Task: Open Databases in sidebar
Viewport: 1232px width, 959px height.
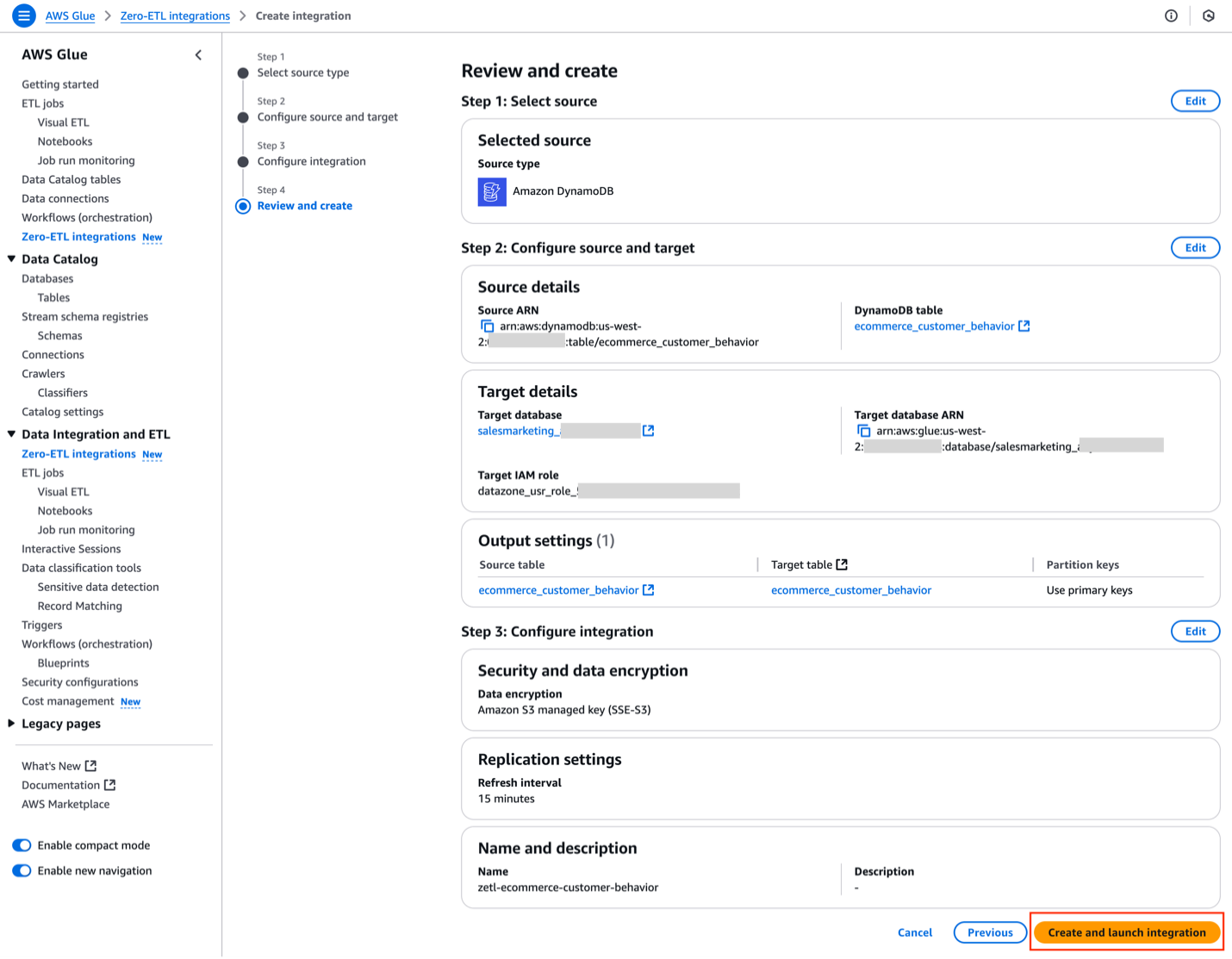Action: coord(47,279)
